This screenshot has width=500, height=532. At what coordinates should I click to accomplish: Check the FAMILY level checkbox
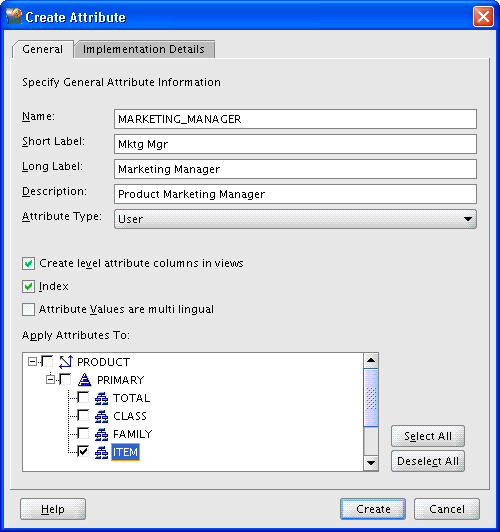(83, 433)
